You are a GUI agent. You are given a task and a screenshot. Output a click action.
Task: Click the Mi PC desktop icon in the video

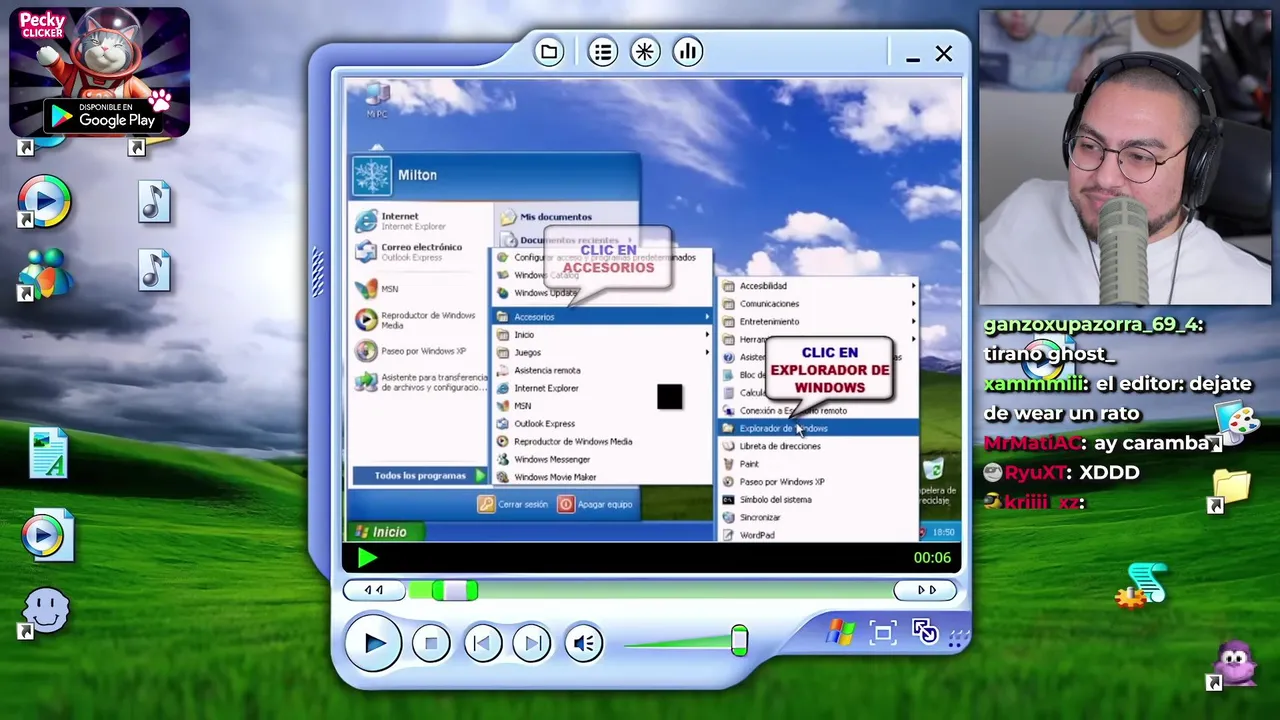(x=377, y=101)
